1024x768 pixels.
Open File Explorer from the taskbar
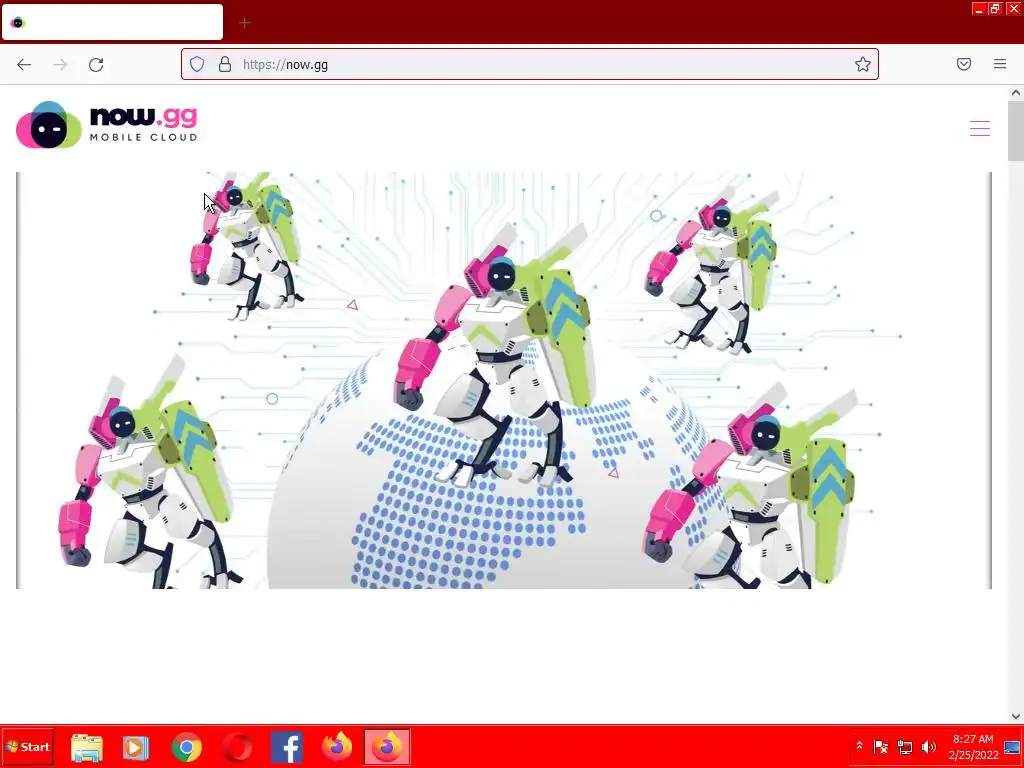(87, 747)
